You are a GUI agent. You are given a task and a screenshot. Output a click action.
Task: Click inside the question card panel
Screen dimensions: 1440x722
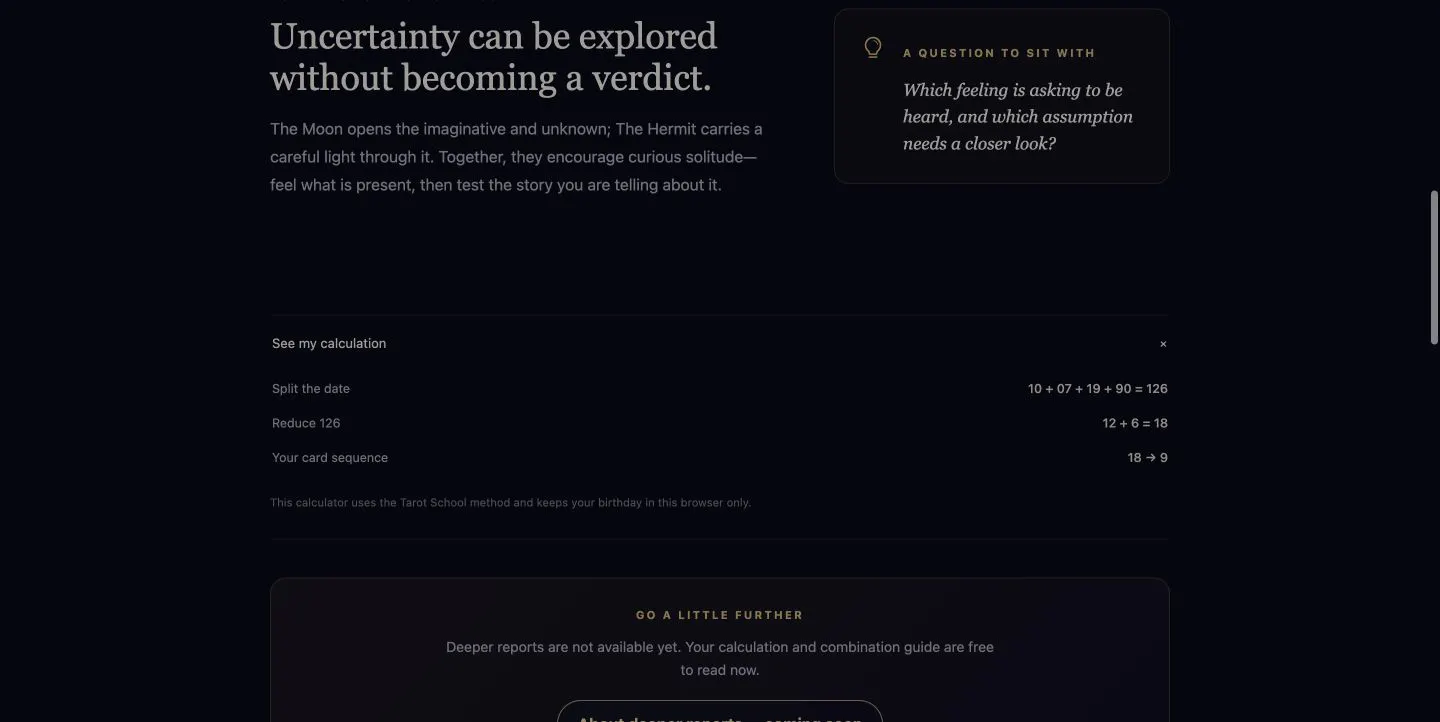(1001, 96)
